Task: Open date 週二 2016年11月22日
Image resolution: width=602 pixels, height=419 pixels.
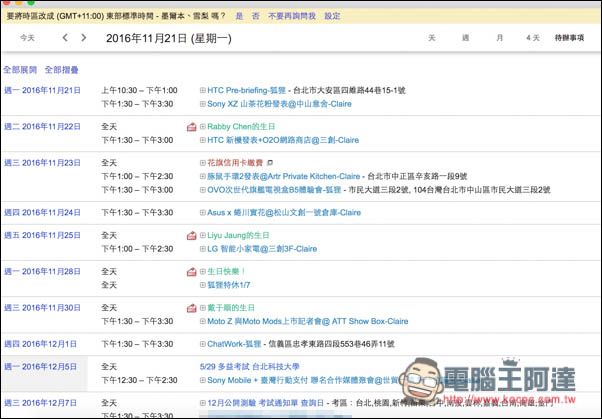Action: [42, 127]
